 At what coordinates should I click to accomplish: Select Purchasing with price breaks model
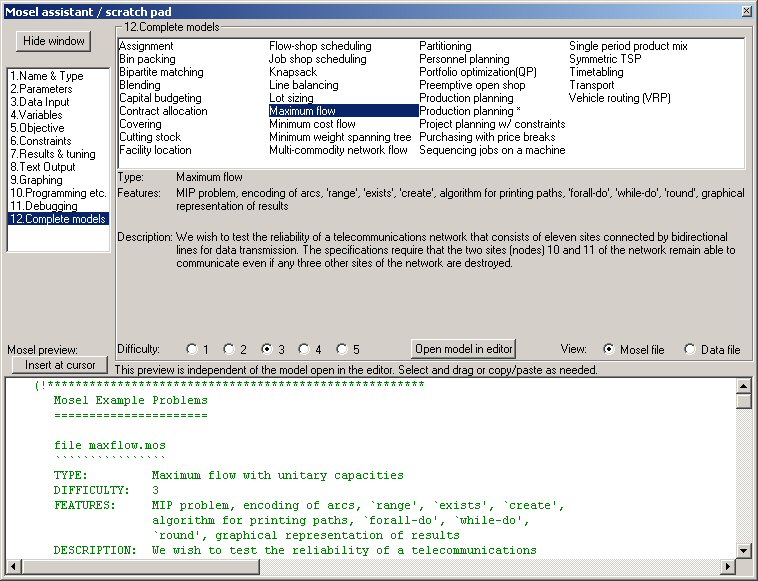487,137
